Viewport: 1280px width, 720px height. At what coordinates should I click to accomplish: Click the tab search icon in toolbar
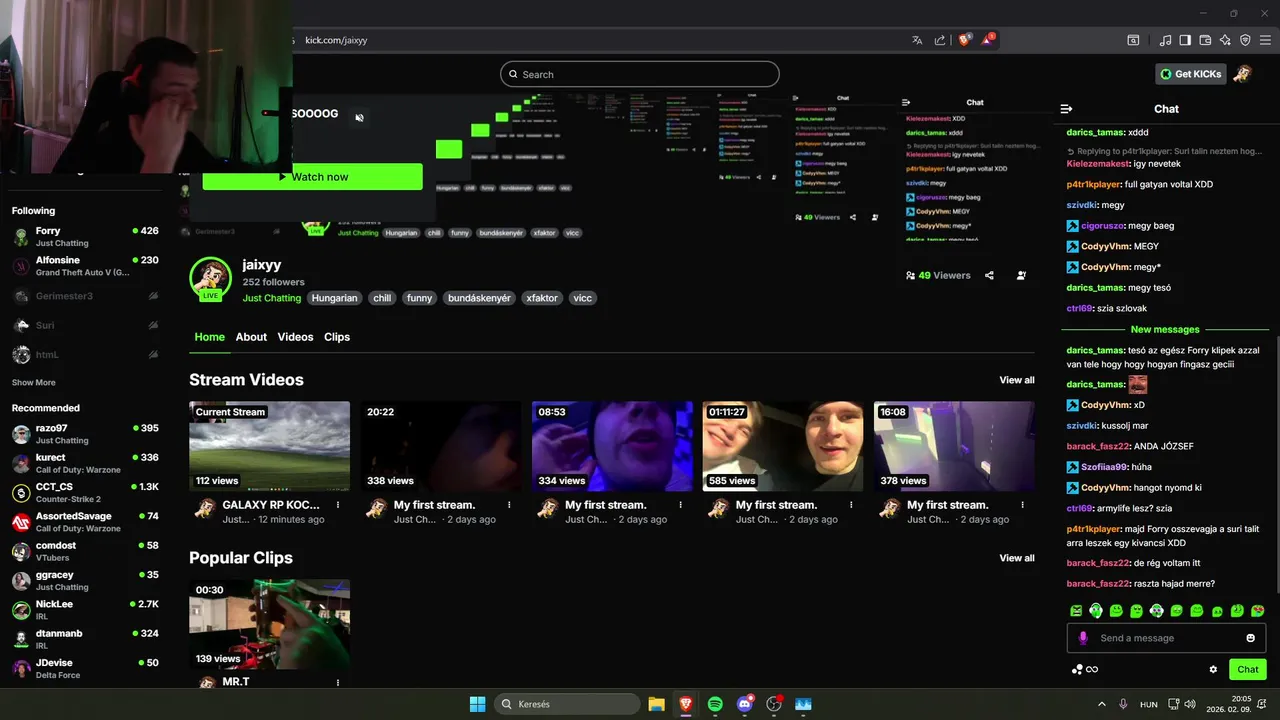[x=1133, y=40]
